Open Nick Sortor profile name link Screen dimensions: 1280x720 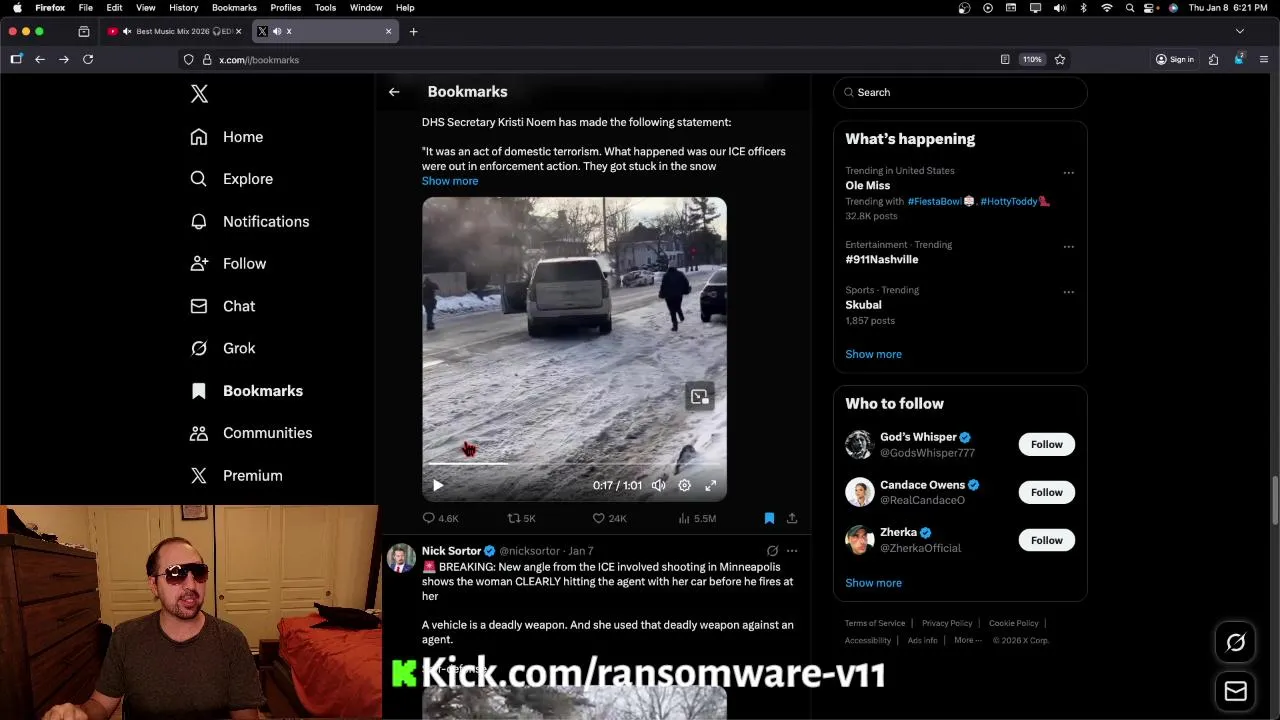(x=451, y=551)
